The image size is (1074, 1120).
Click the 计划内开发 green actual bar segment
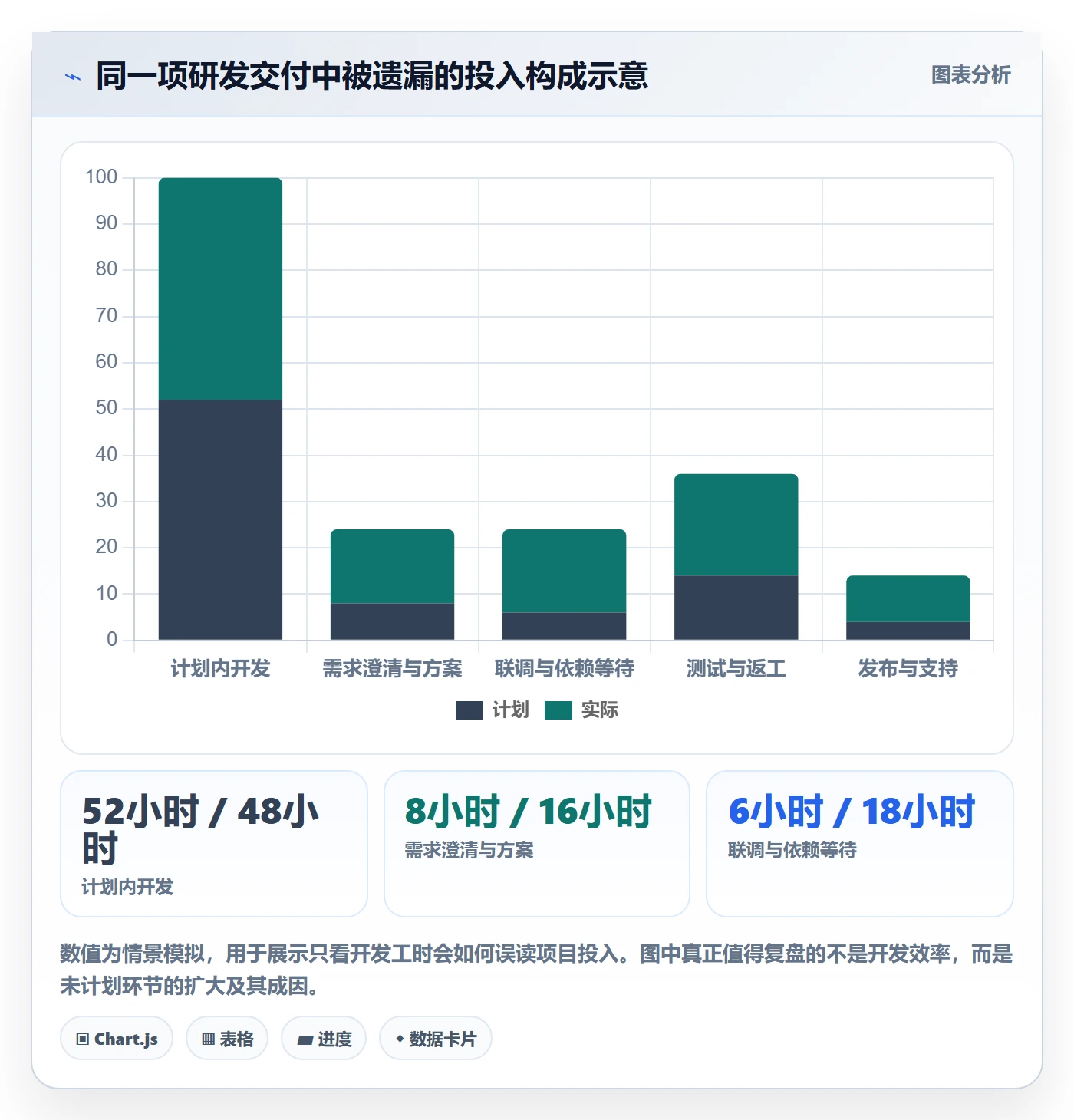click(x=221, y=289)
